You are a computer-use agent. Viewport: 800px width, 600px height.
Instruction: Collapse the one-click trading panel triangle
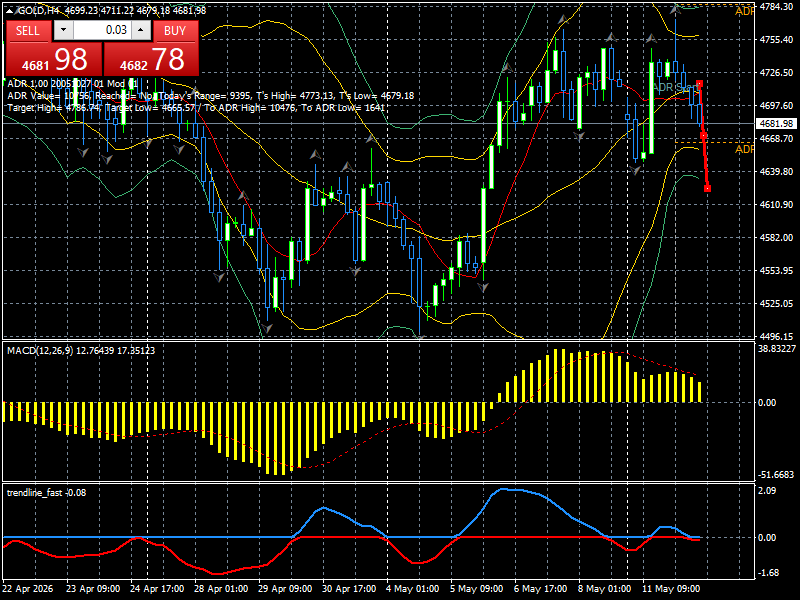11,10
